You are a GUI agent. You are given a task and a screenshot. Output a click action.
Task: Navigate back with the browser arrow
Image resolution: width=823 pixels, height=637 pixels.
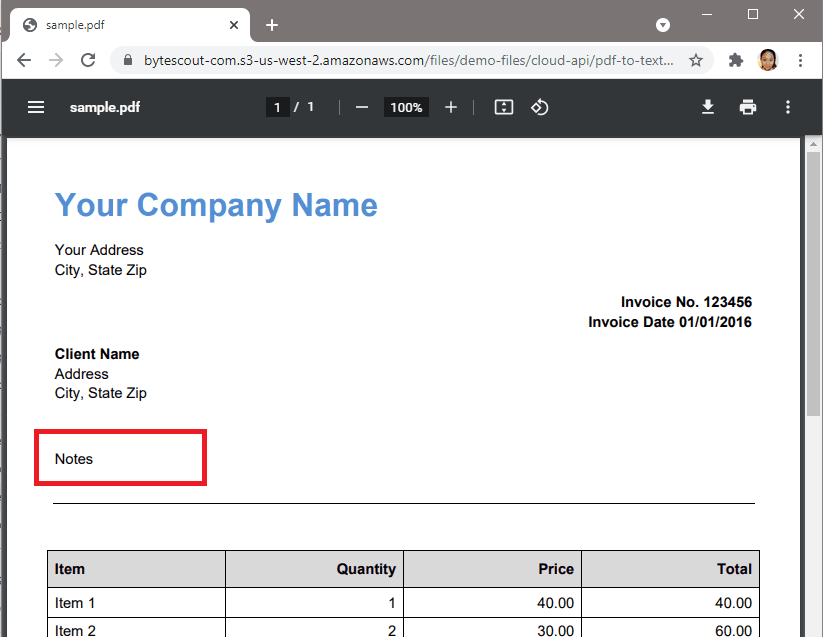coord(24,60)
